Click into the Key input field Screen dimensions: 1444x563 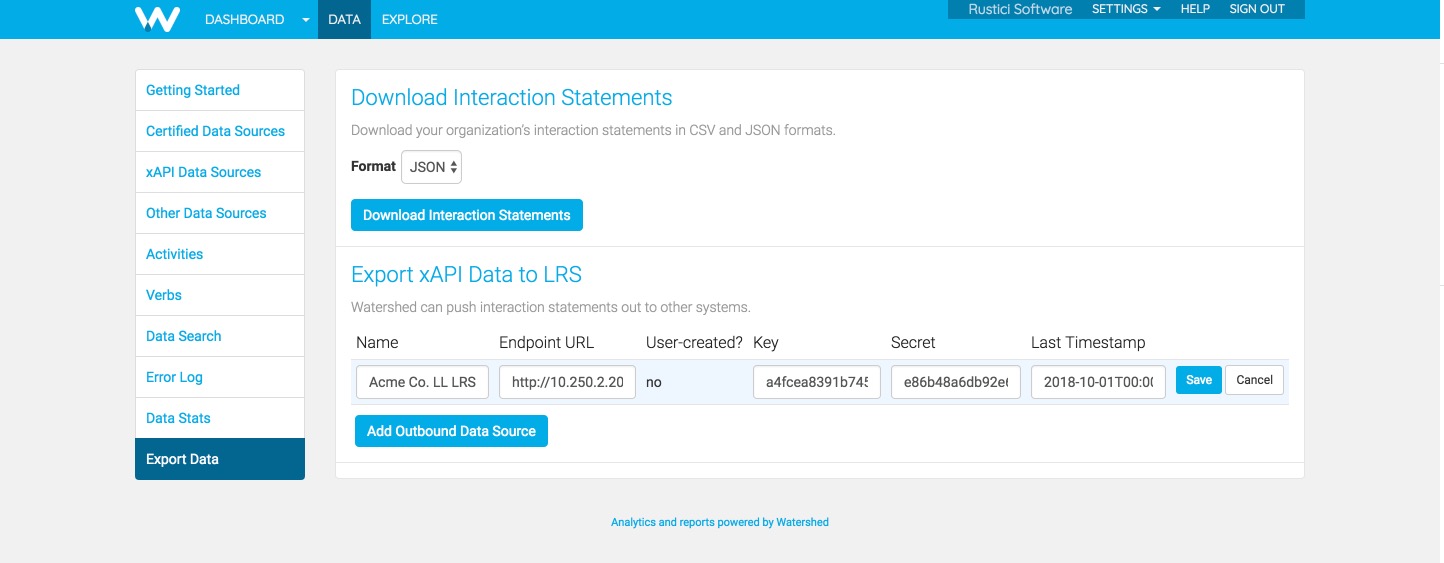(816, 382)
